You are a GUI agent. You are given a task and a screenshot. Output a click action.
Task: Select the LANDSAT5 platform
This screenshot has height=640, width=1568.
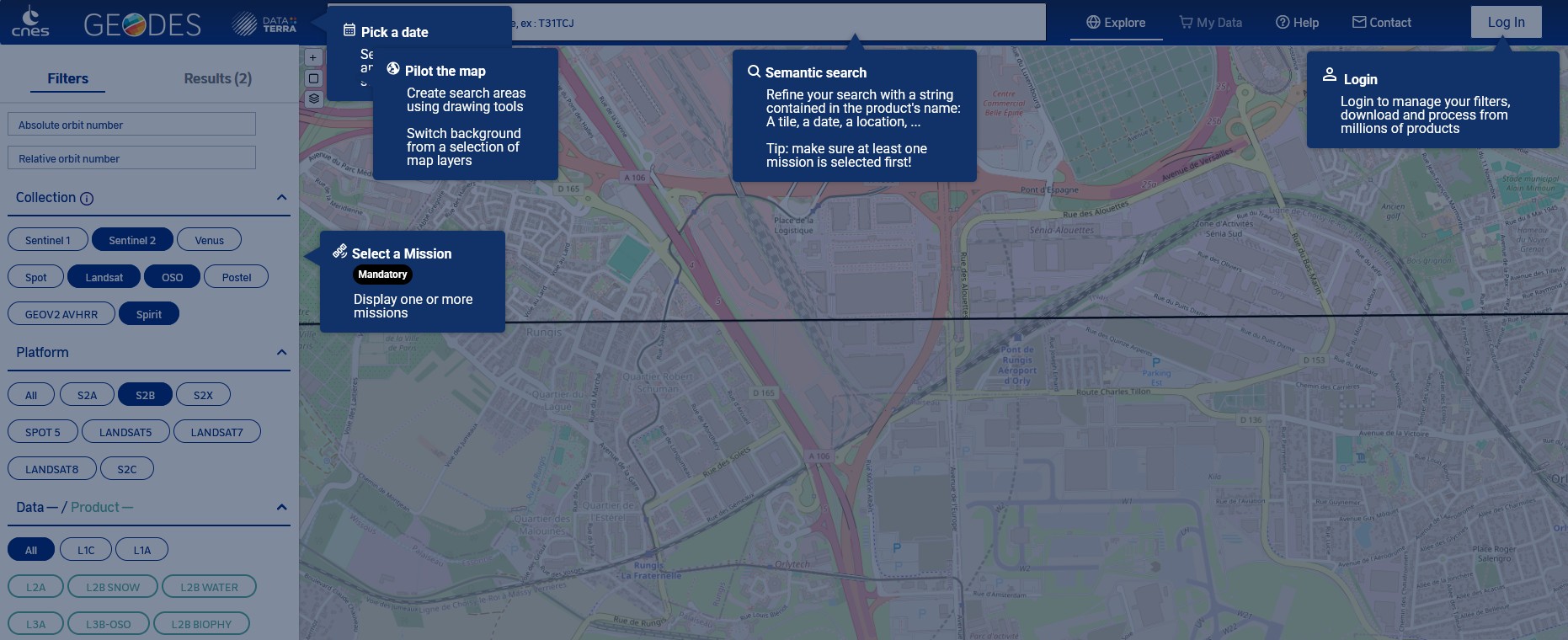coord(125,432)
